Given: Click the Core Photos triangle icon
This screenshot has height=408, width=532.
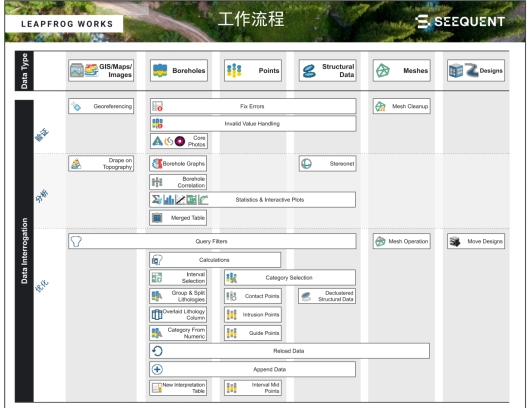Looking at the screenshot, I should [157, 141].
